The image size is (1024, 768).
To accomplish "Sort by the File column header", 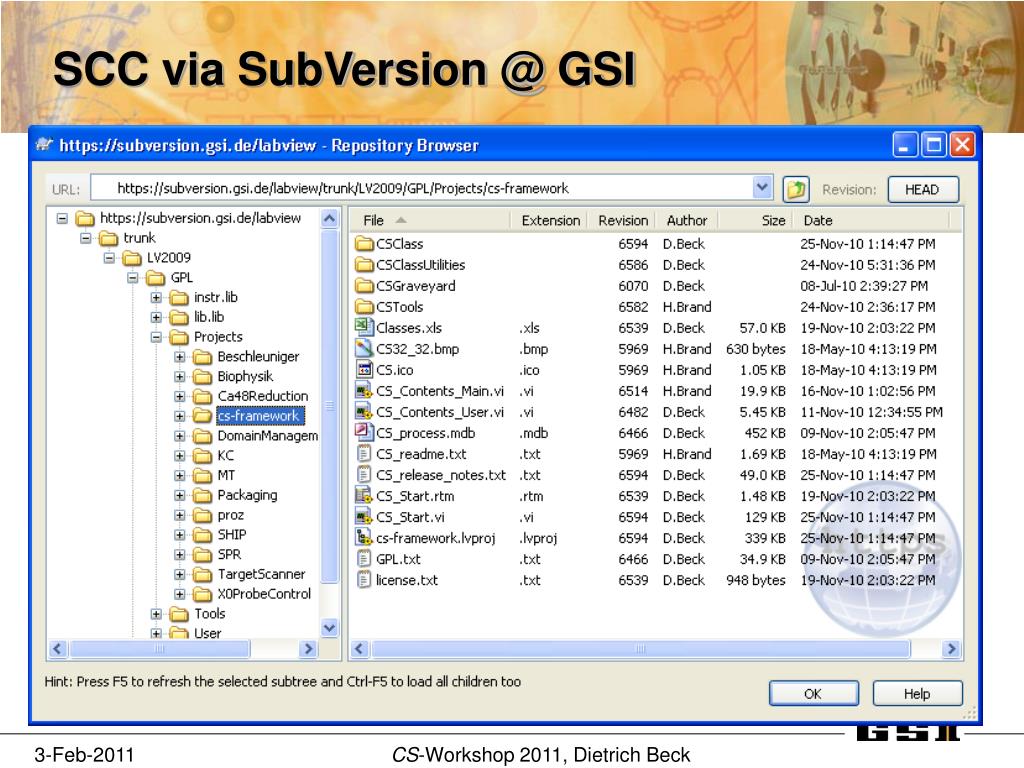I will coord(430,221).
